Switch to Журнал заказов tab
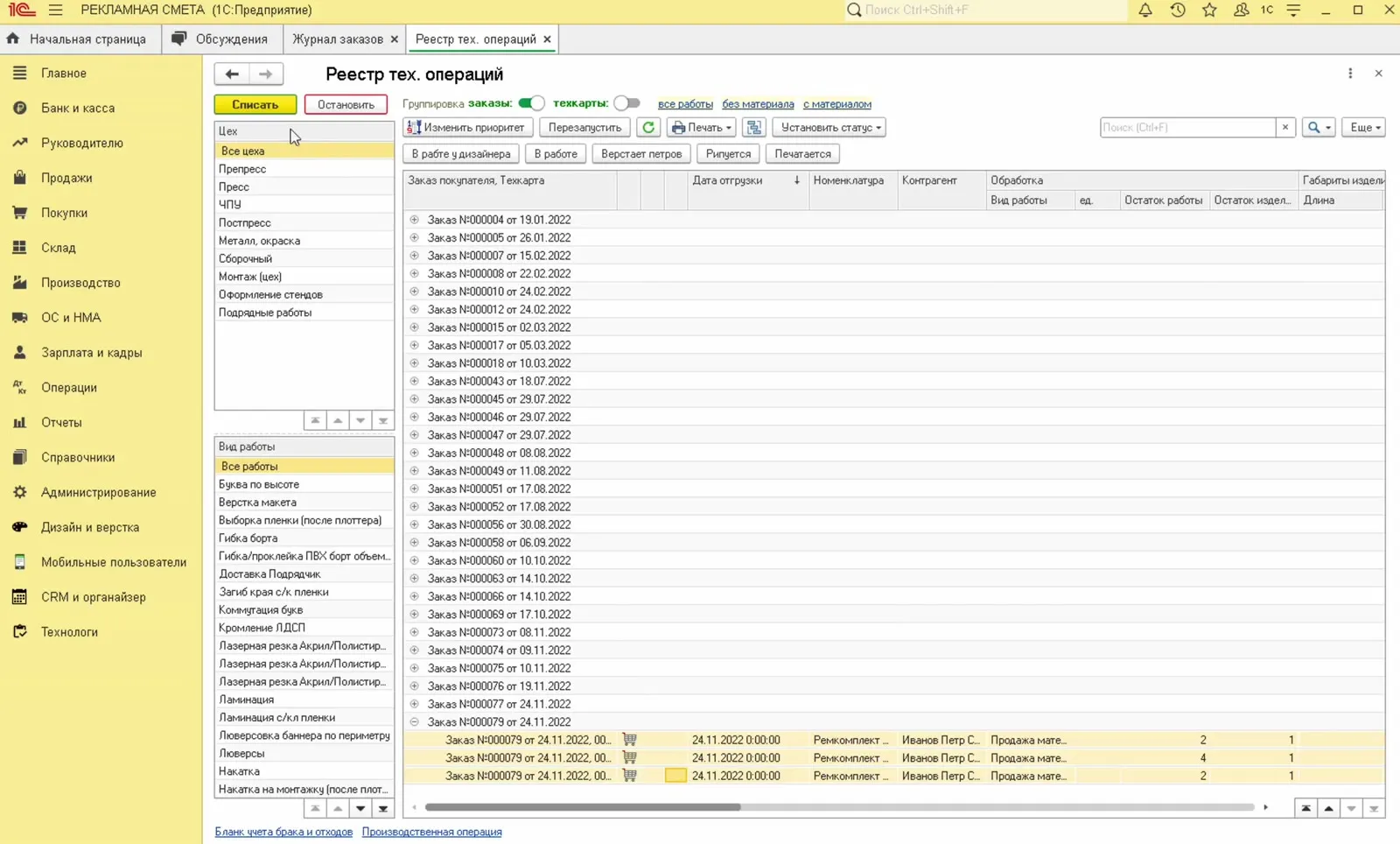The width and height of the screenshot is (1400, 844). pyautogui.click(x=338, y=39)
